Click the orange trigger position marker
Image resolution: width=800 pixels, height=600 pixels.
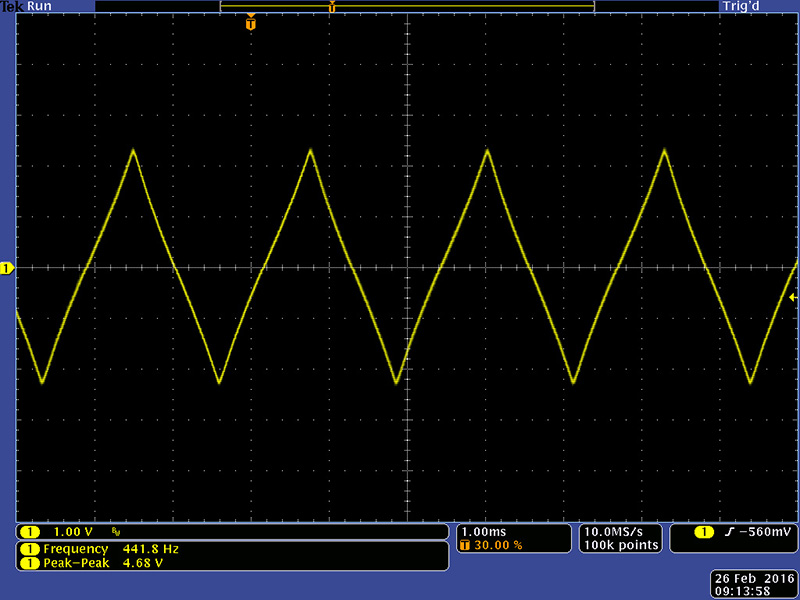[250, 23]
